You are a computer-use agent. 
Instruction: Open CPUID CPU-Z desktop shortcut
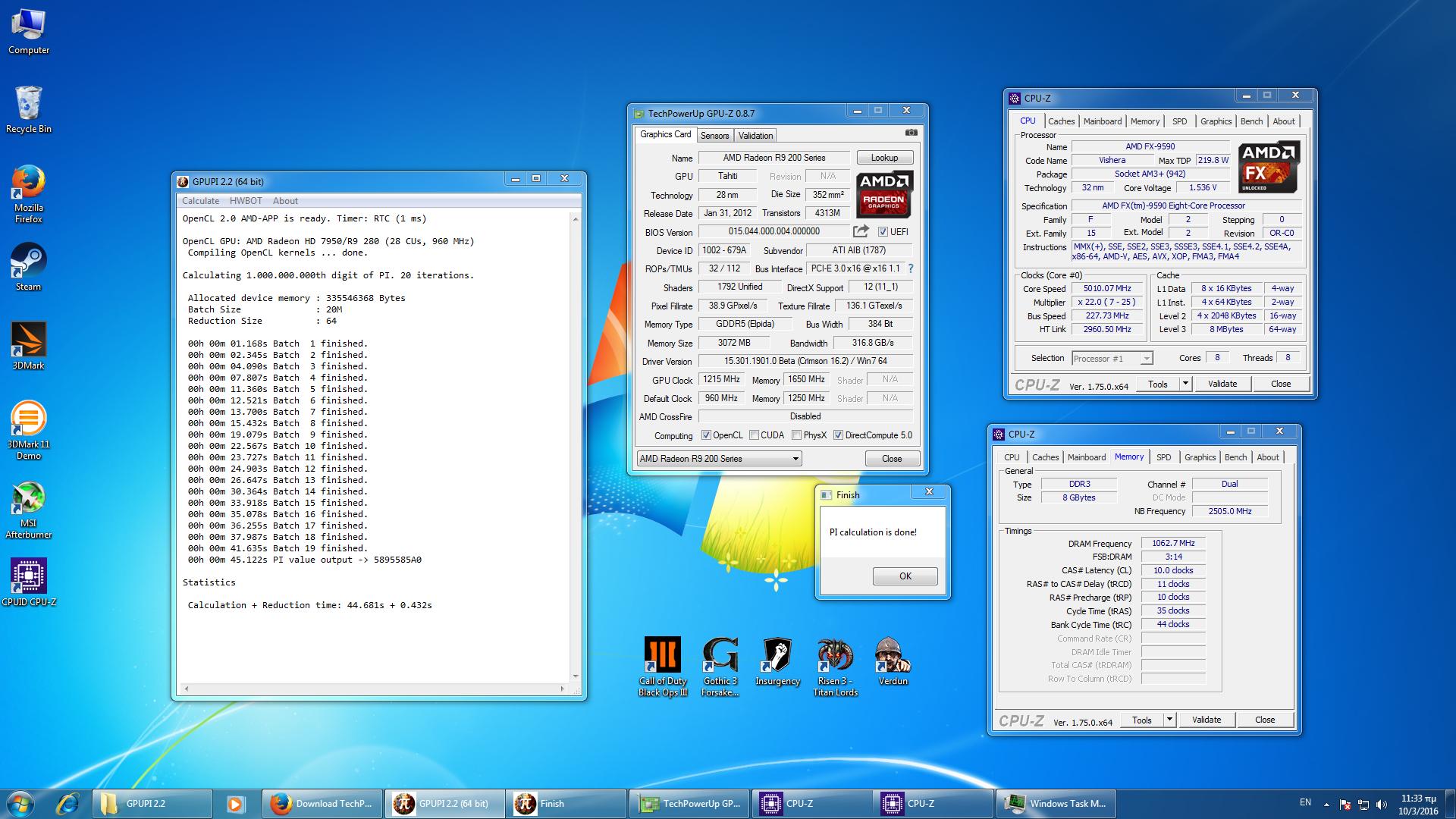pos(29,582)
